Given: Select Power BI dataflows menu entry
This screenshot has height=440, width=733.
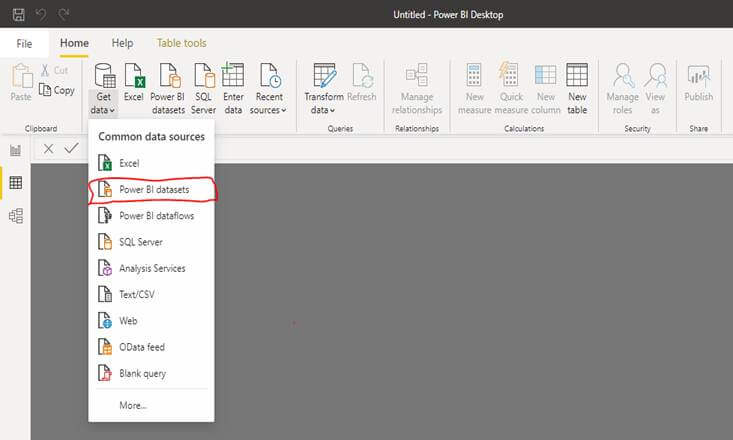Looking at the screenshot, I should [x=151, y=216].
